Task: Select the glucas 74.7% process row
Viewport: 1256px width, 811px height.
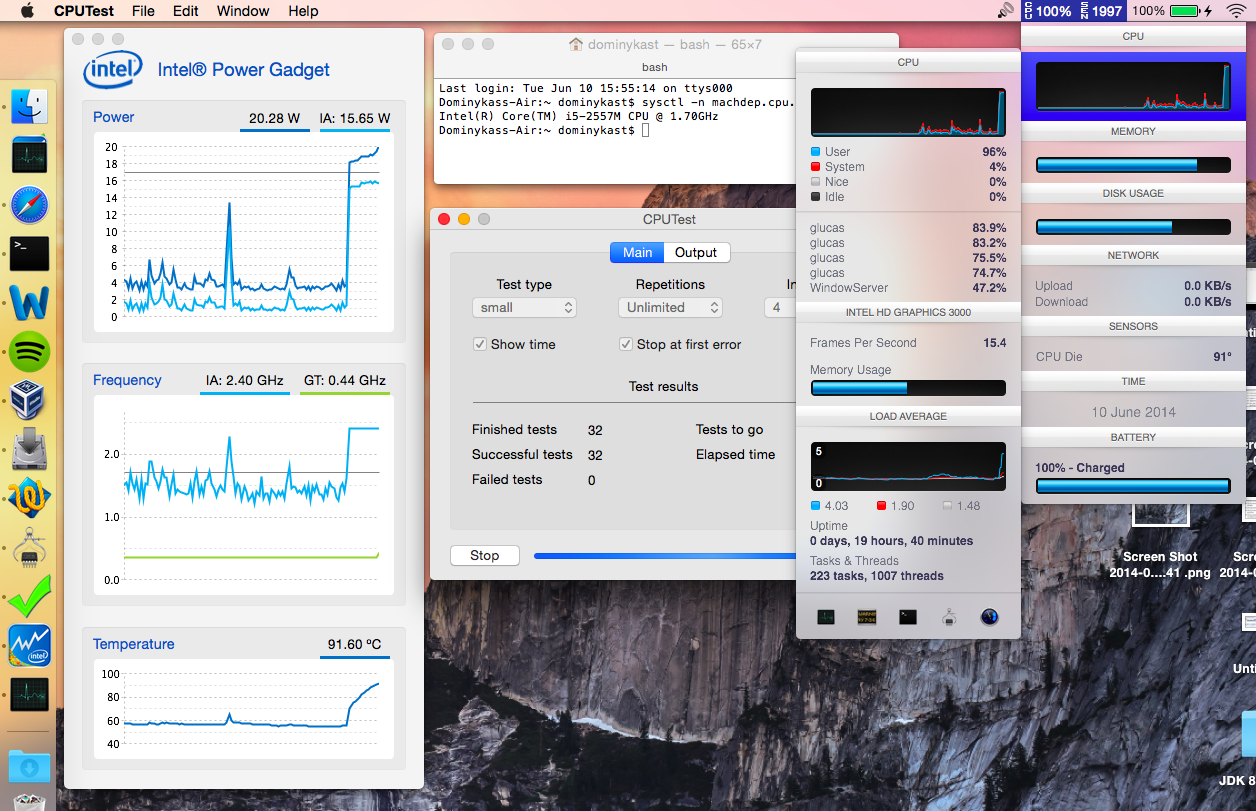Action: (x=908, y=273)
